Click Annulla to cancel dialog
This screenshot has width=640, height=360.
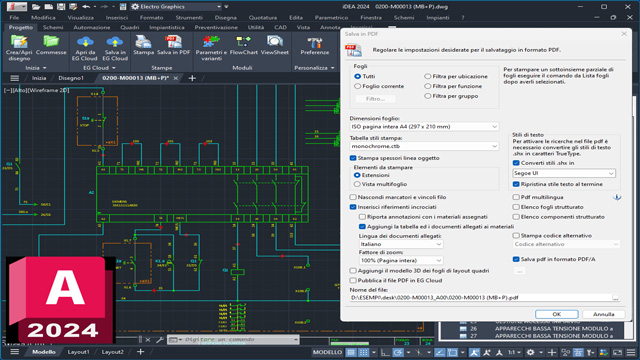[604, 314]
